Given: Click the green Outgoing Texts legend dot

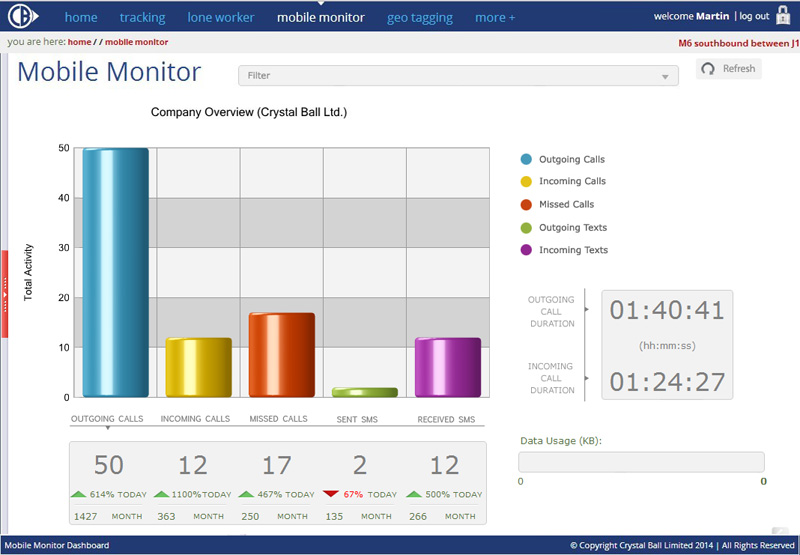Looking at the screenshot, I should (526, 228).
